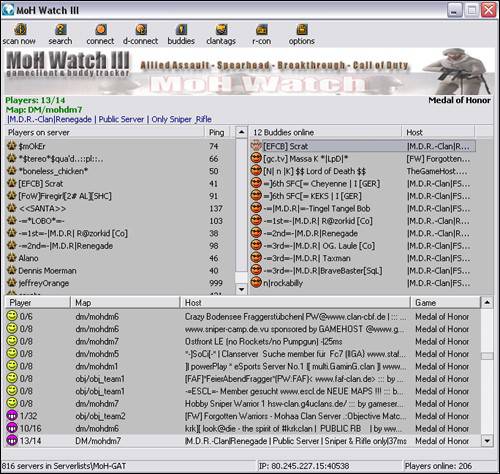Select the [EFCB] Scrat buddy entry

[x=363, y=146]
